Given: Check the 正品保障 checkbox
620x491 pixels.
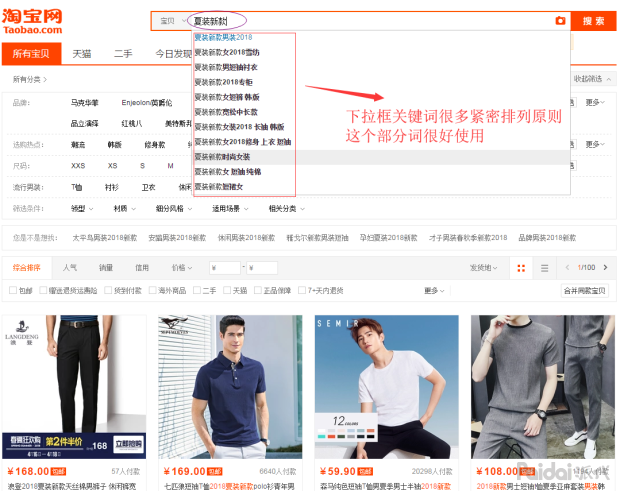Looking at the screenshot, I should pyautogui.click(x=258, y=291).
